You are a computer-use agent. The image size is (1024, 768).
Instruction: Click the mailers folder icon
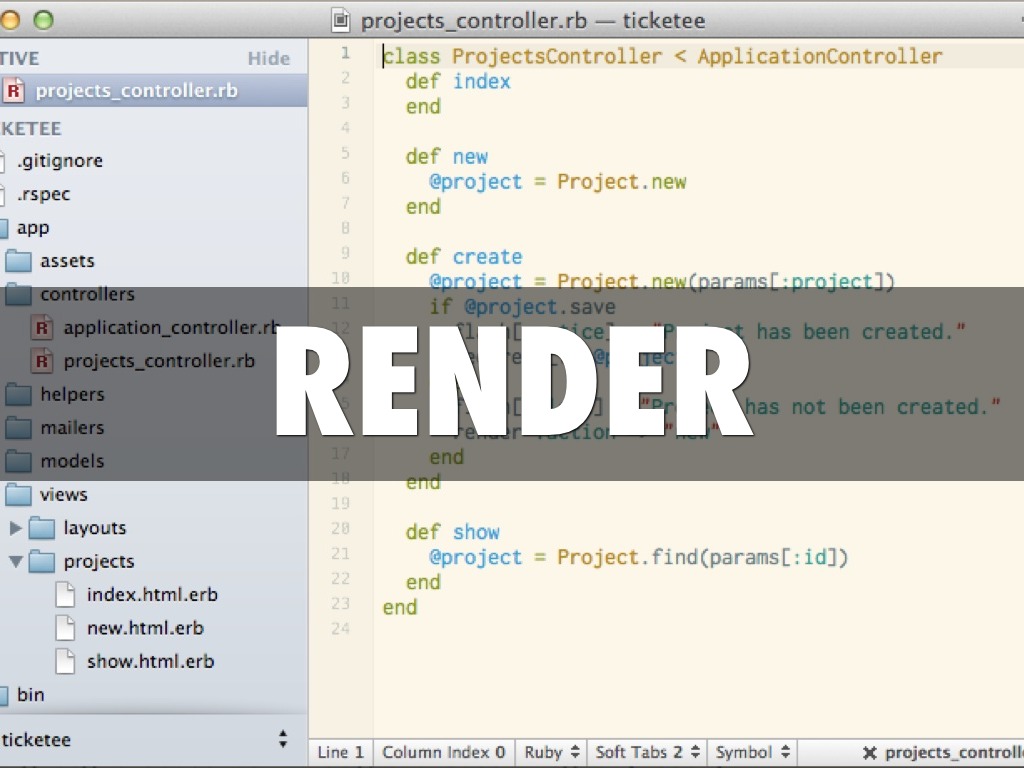tap(19, 428)
